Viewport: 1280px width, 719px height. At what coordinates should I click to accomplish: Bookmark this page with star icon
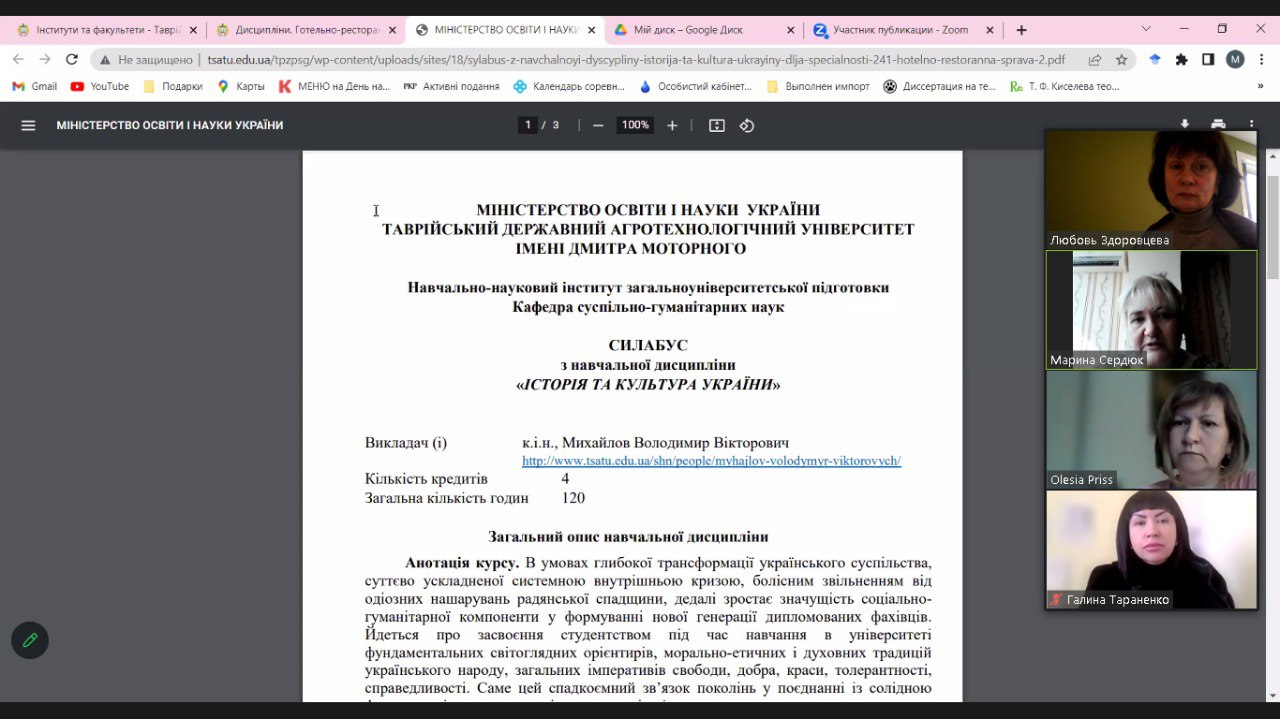coord(1122,59)
